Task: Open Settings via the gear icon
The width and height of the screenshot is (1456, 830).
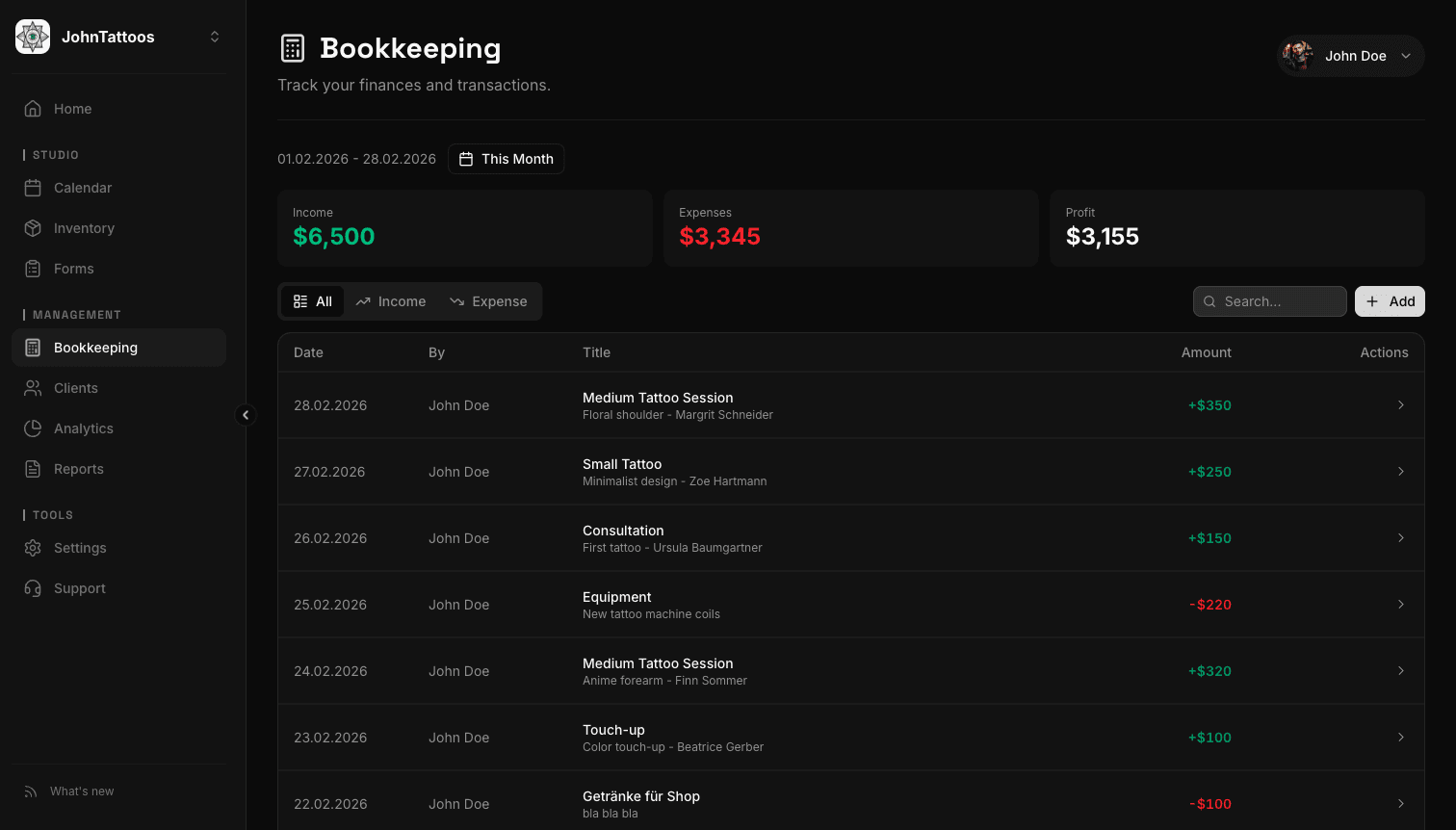Action: tap(33, 548)
